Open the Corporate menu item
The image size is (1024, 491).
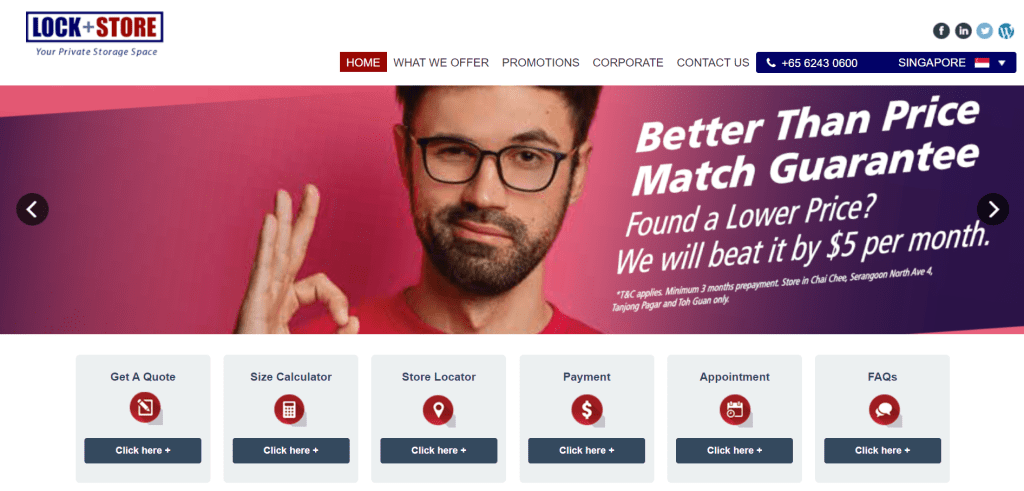[628, 63]
